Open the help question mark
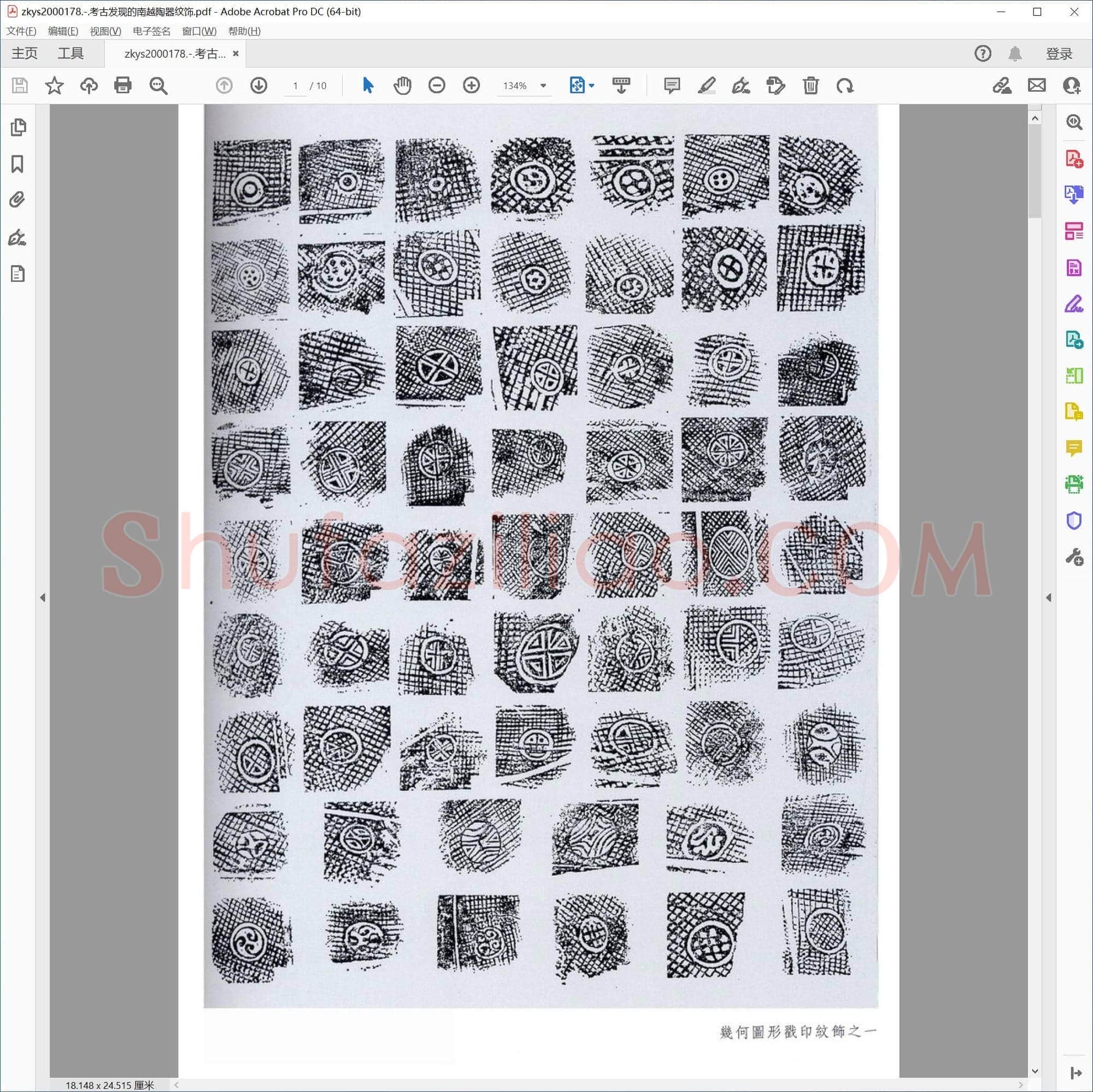The width and height of the screenshot is (1093, 1092). [983, 54]
